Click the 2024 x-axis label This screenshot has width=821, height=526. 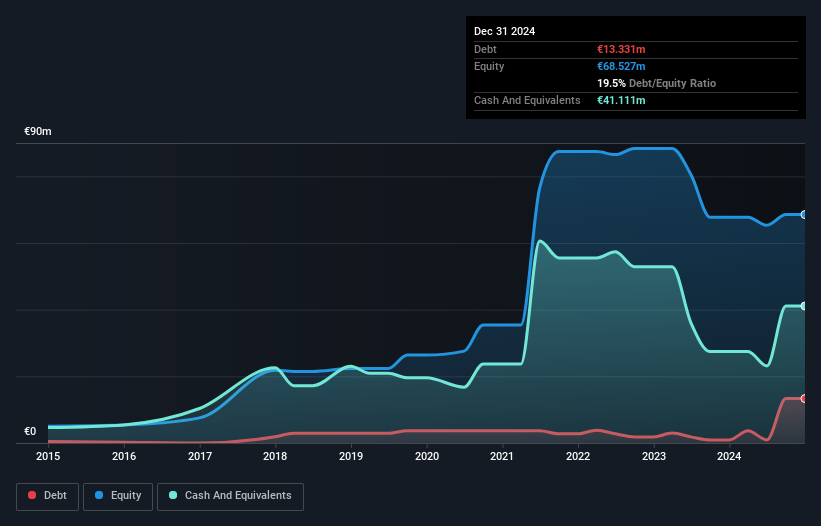point(729,456)
